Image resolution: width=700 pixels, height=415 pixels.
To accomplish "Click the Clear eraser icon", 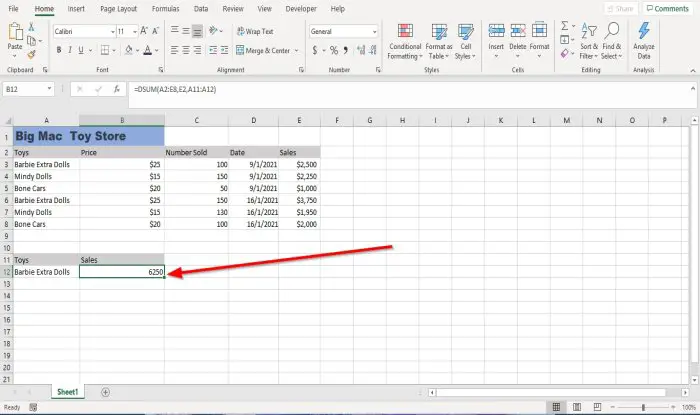I will (x=565, y=54).
